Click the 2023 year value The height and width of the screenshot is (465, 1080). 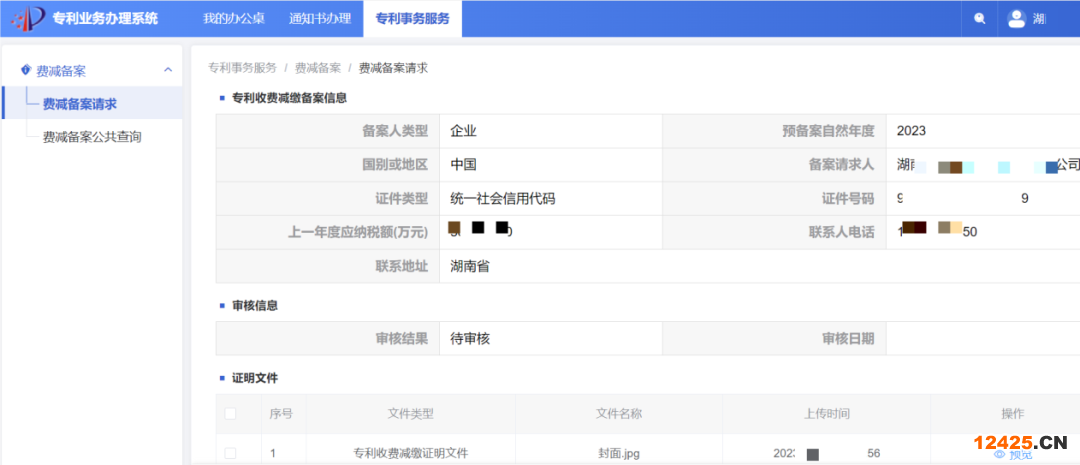pyautogui.click(x=911, y=131)
